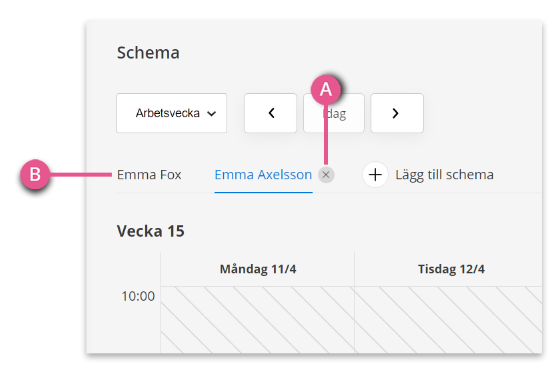Image resolution: width=554 pixels, height=368 pixels.
Task: Select the Emma Axelsson schedule tab
Action: pos(263,175)
